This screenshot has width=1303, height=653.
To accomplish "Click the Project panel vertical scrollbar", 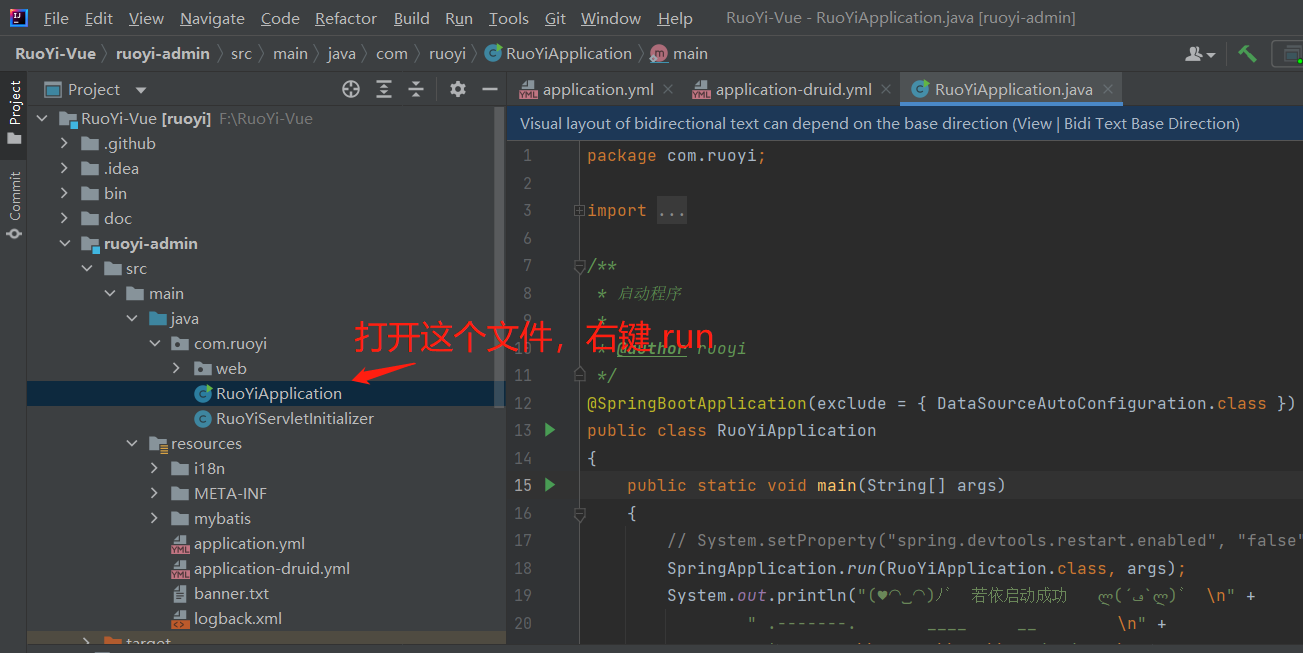I will (500, 257).
